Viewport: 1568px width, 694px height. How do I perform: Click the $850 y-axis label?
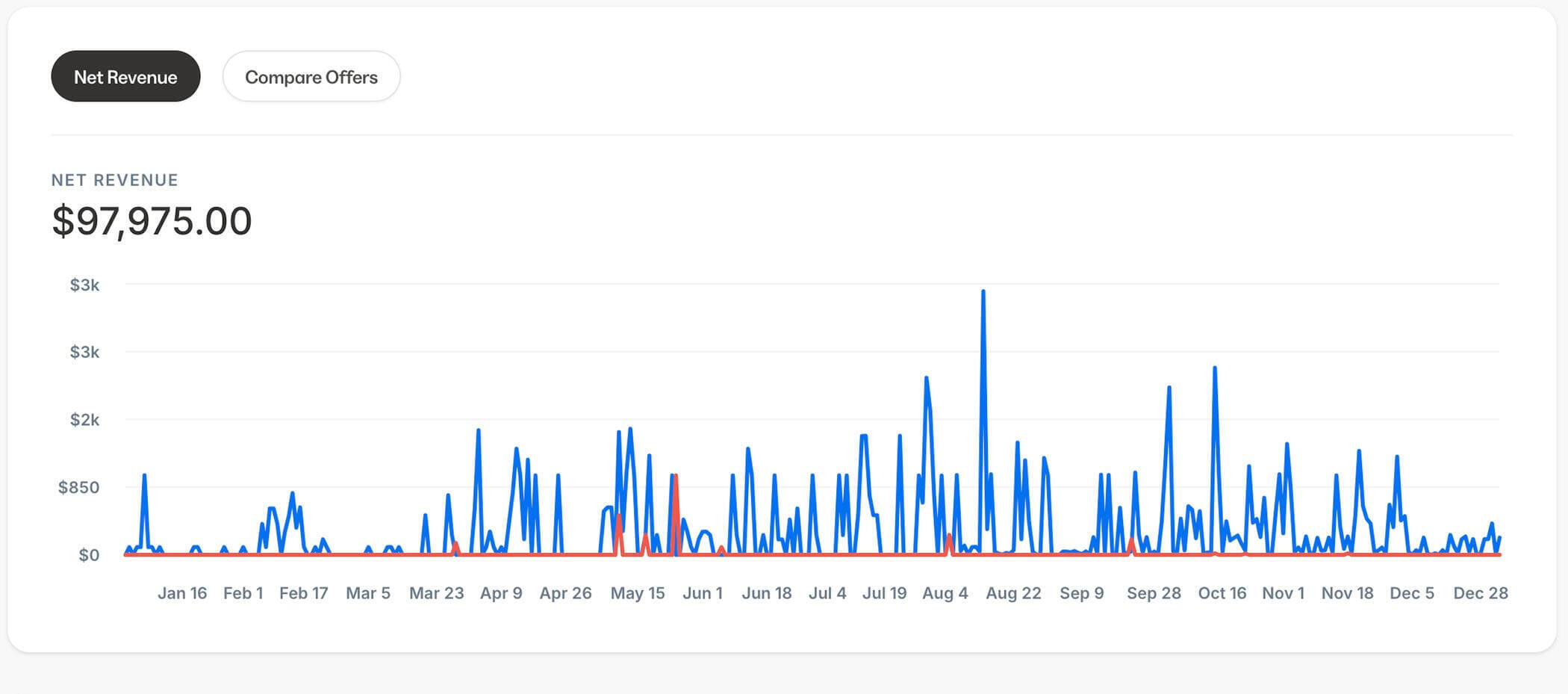(78, 488)
